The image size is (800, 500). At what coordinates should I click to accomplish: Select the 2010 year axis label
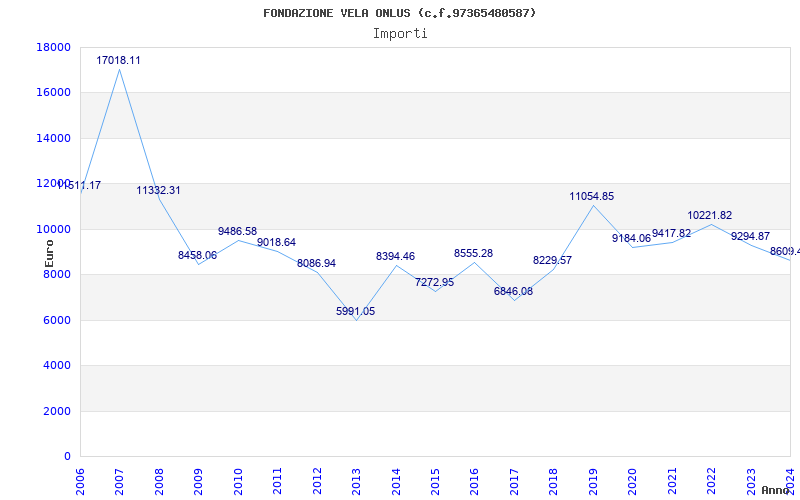pyautogui.click(x=238, y=481)
